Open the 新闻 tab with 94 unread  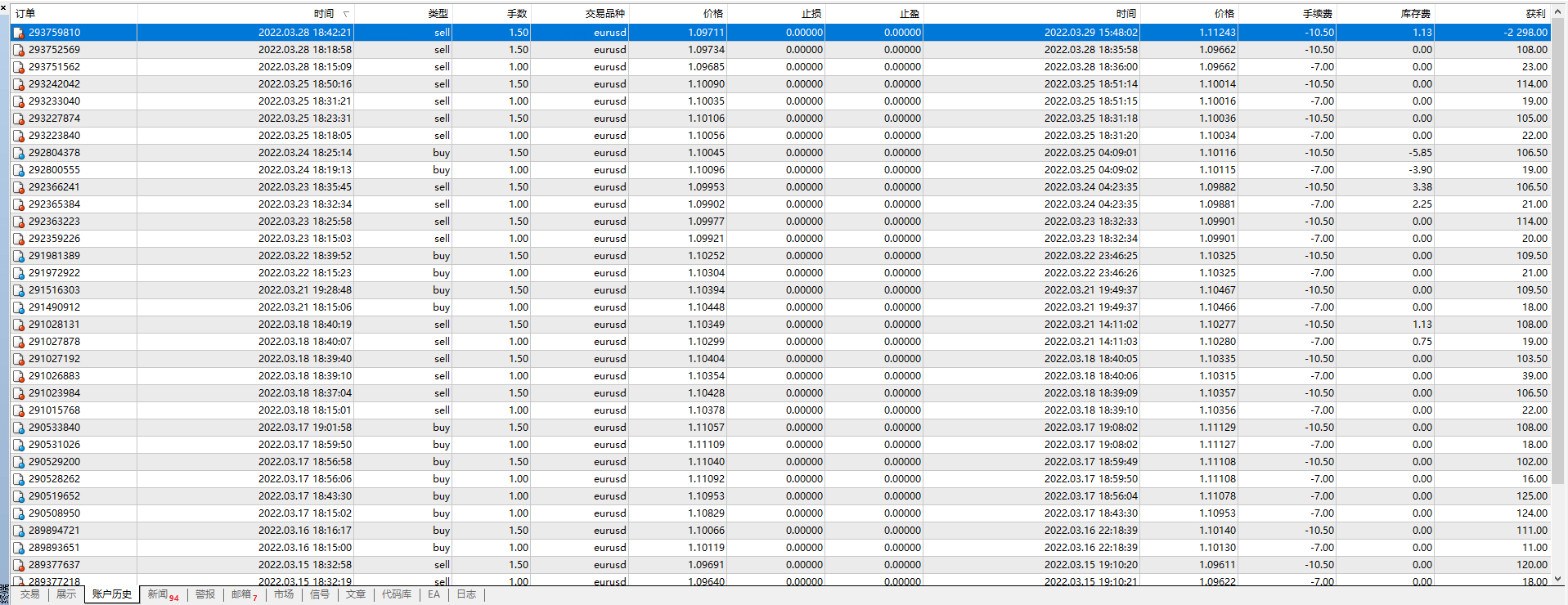point(162,594)
